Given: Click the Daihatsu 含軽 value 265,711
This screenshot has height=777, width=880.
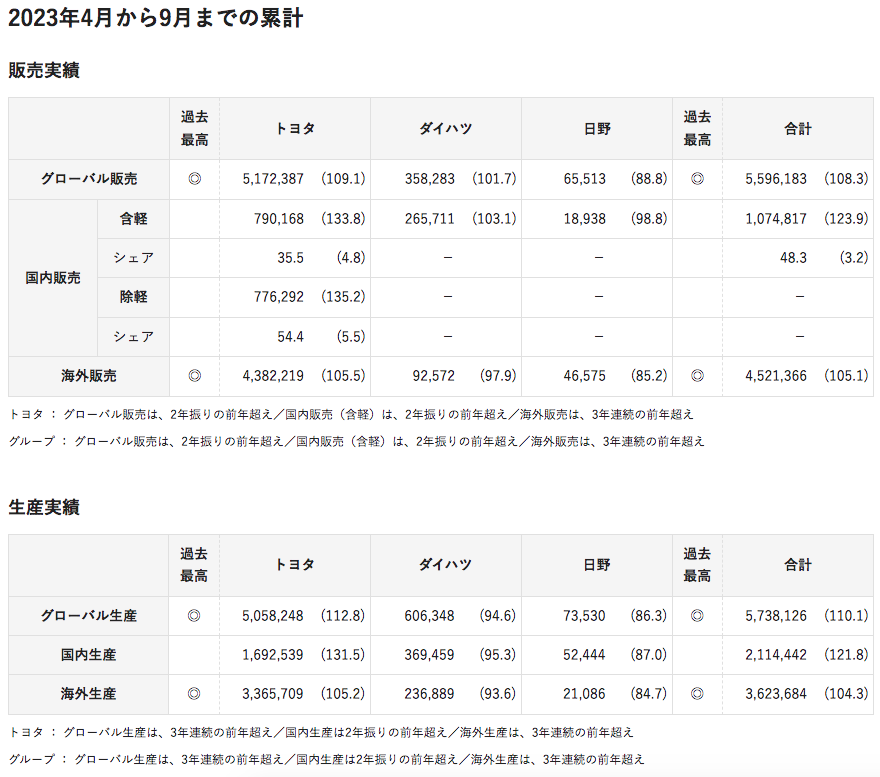Looking at the screenshot, I should pos(430,219).
